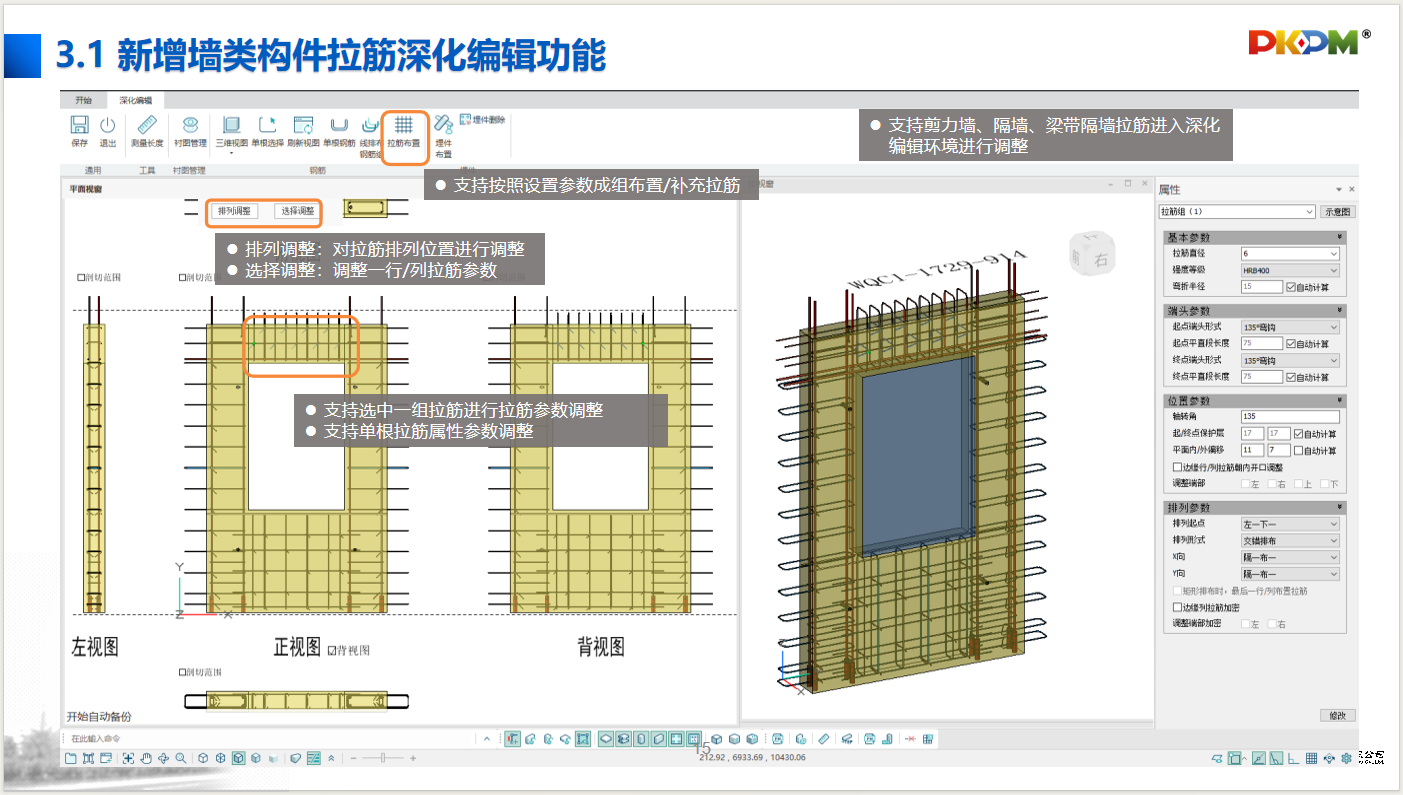
Task: Click the 保存 save icon
Action: [80, 126]
